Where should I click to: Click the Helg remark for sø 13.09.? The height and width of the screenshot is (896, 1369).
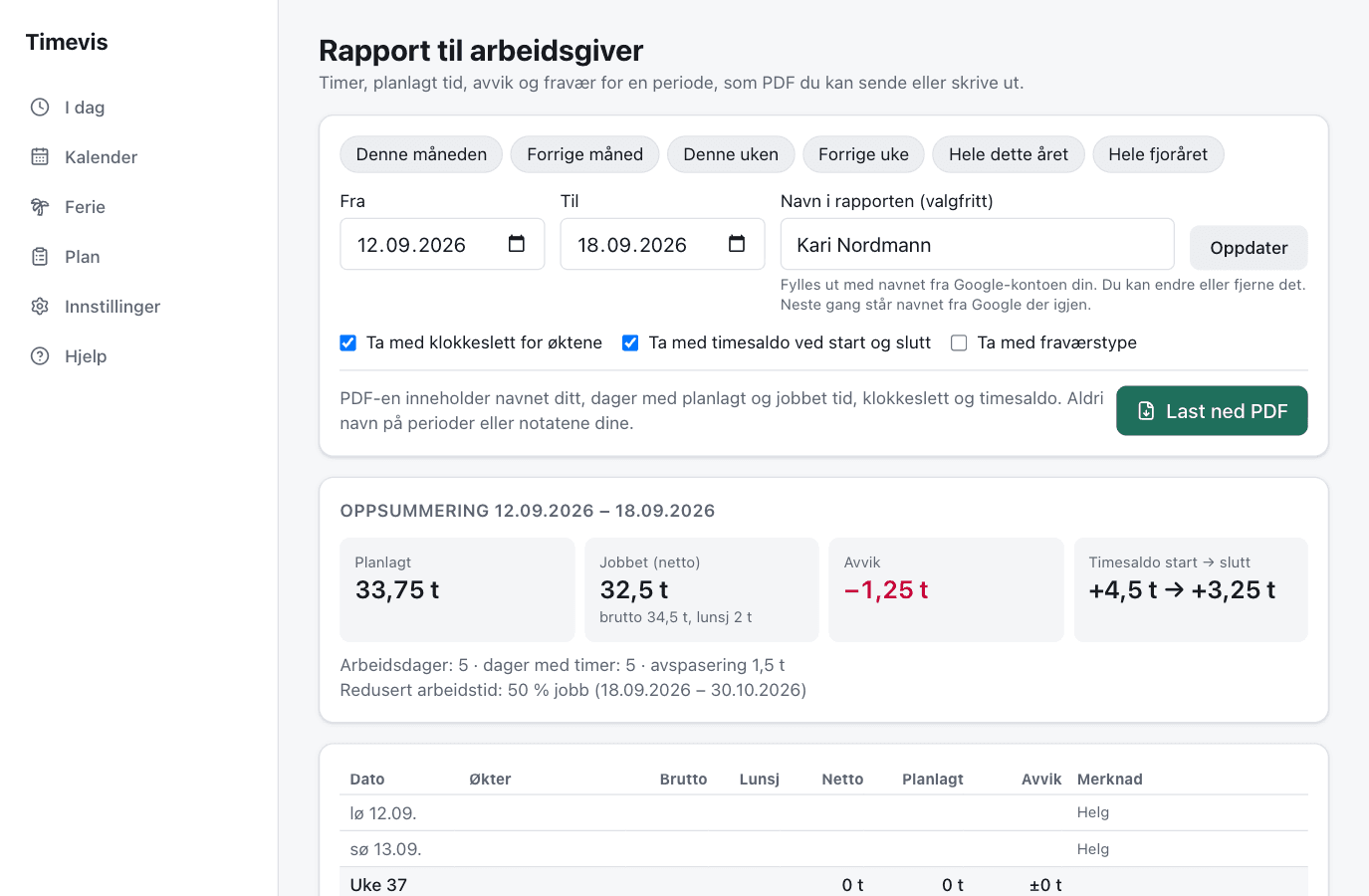[x=1093, y=849]
